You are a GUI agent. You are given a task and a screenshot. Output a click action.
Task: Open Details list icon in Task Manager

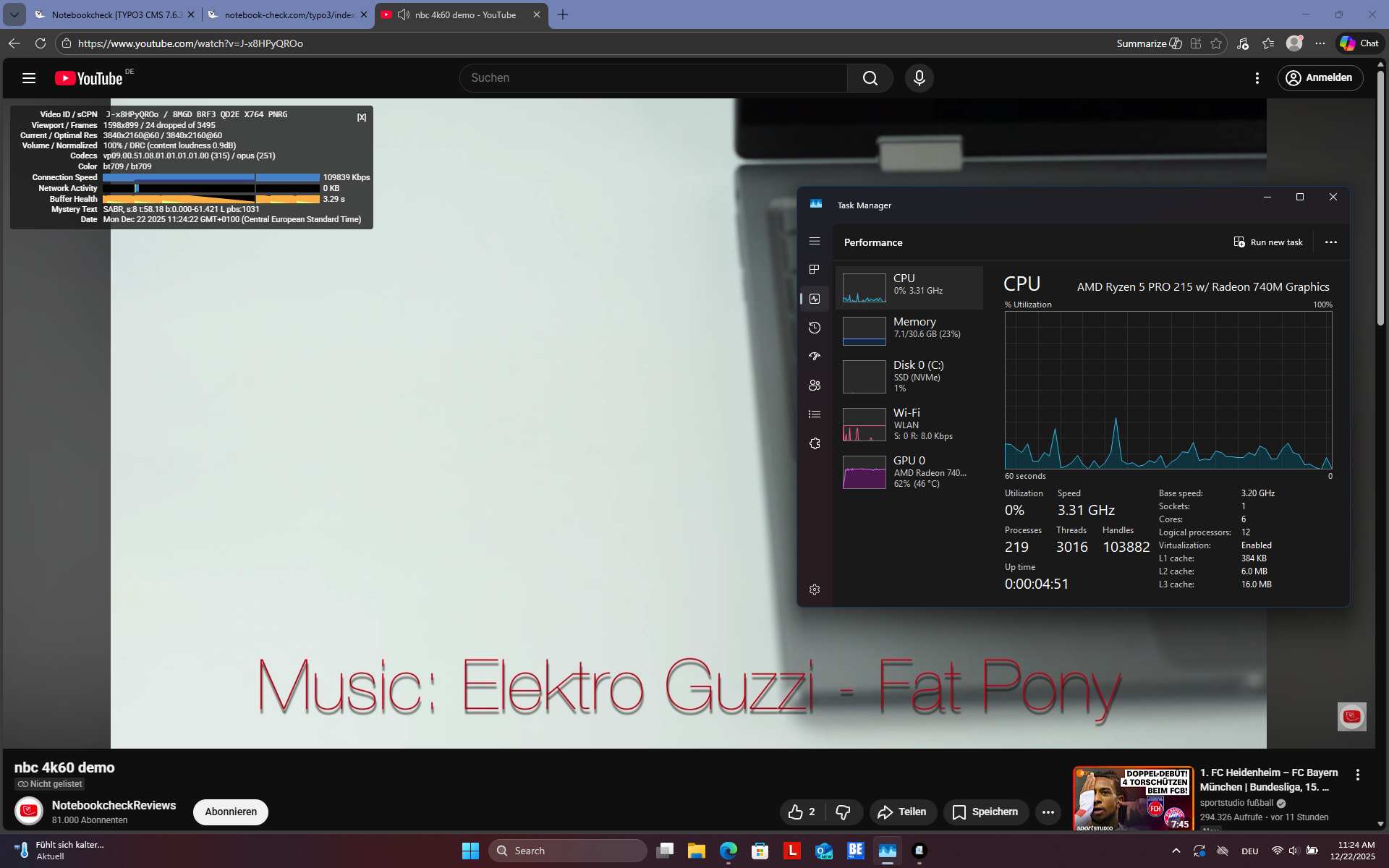[815, 414]
